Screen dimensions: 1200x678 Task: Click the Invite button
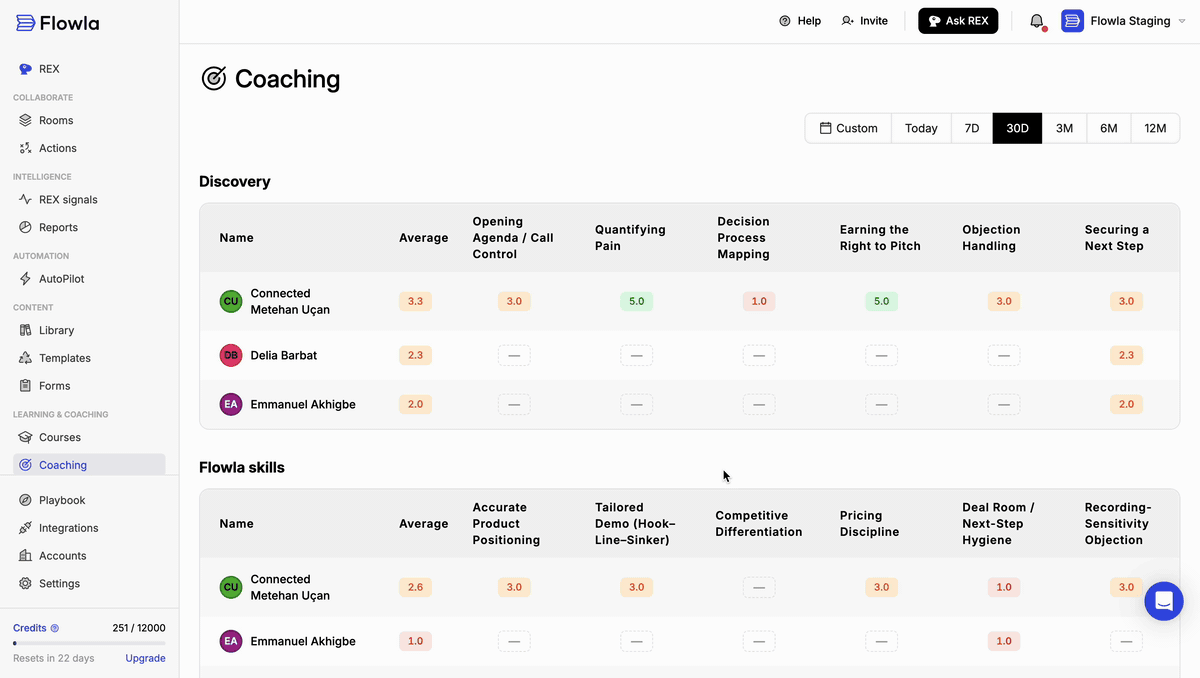[x=865, y=21]
